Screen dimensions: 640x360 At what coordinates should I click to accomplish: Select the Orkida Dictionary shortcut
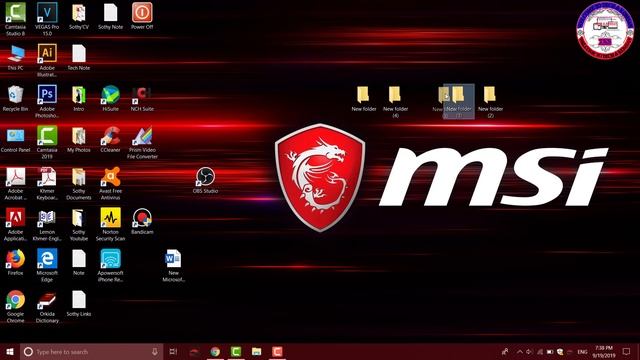click(x=47, y=300)
